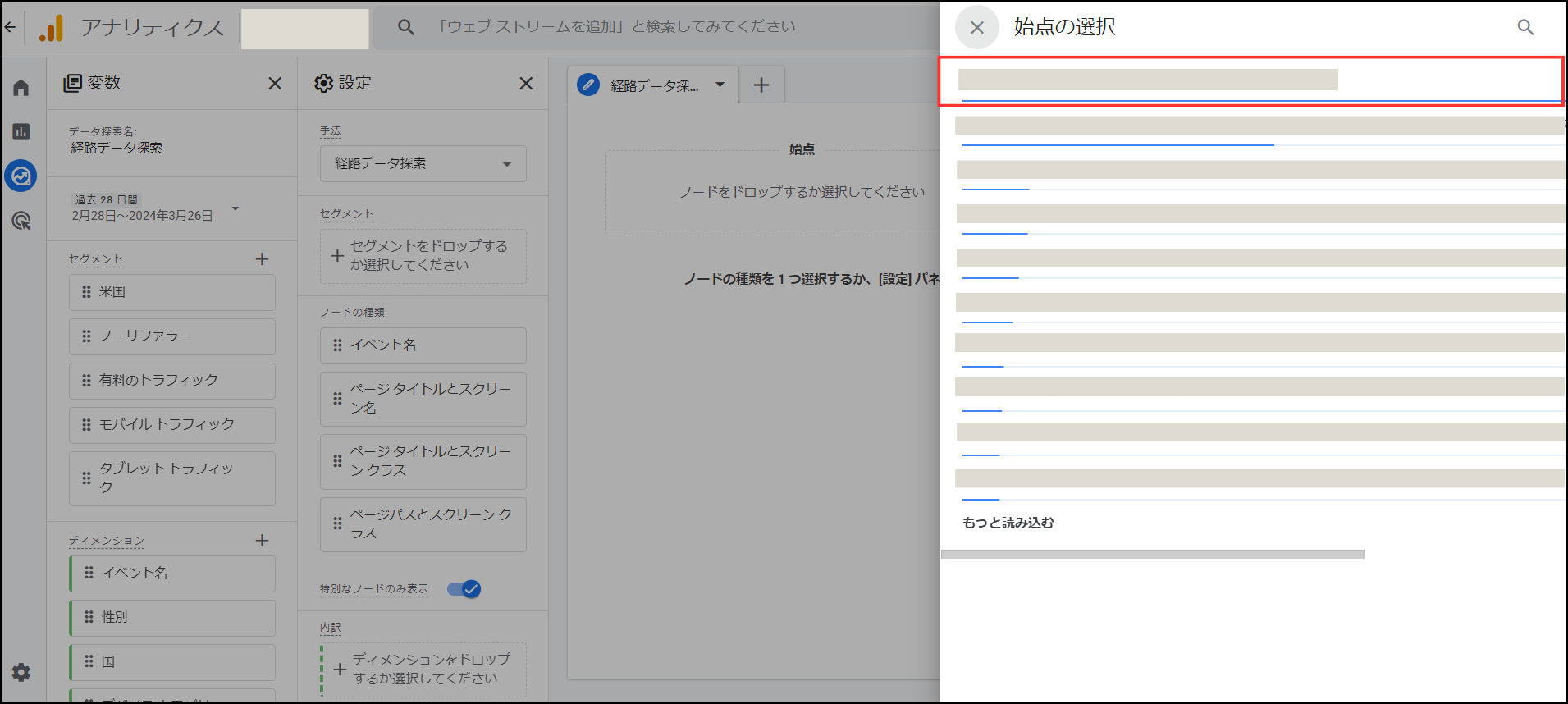Click セグメントをドロップするか選択してください drop zone
The height and width of the screenshot is (704, 1568).
423,256
